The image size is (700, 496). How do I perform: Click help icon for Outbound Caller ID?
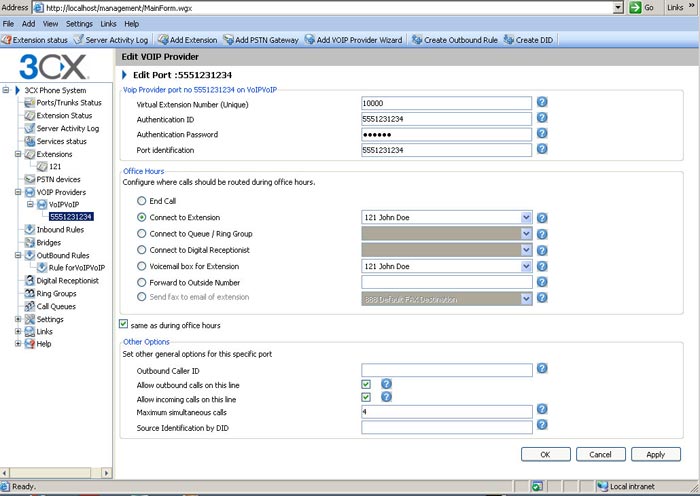pos(542,368)
